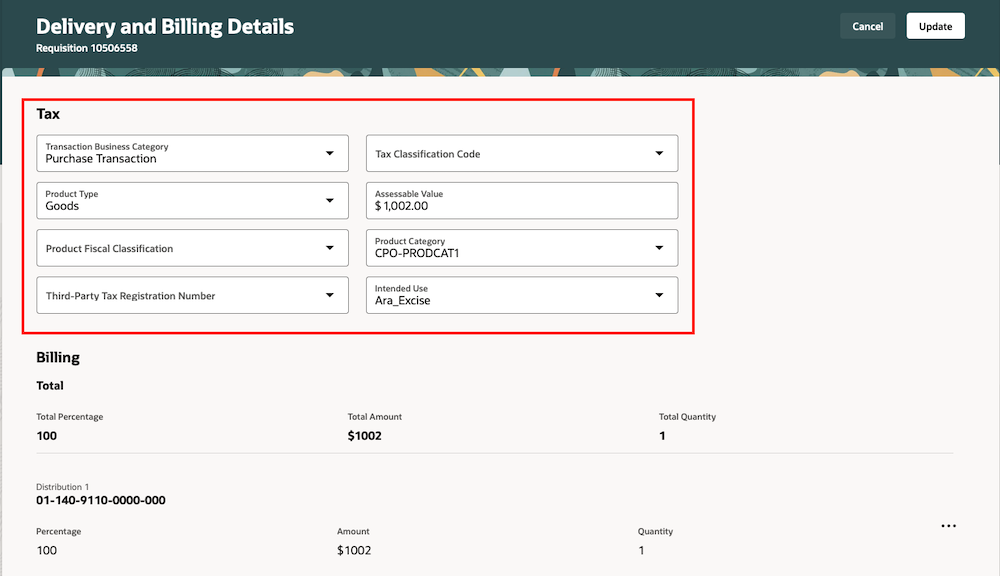Expand the Intended Use dropdown
Screen dimensions: 1000x576
[x=522, y=295]
